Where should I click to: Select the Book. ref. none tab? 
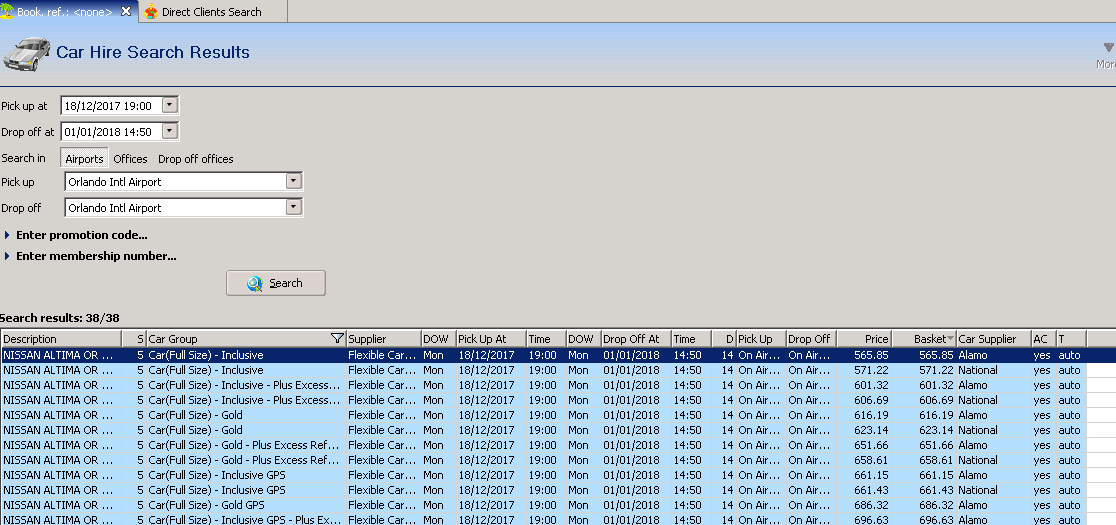pos(63,12)
